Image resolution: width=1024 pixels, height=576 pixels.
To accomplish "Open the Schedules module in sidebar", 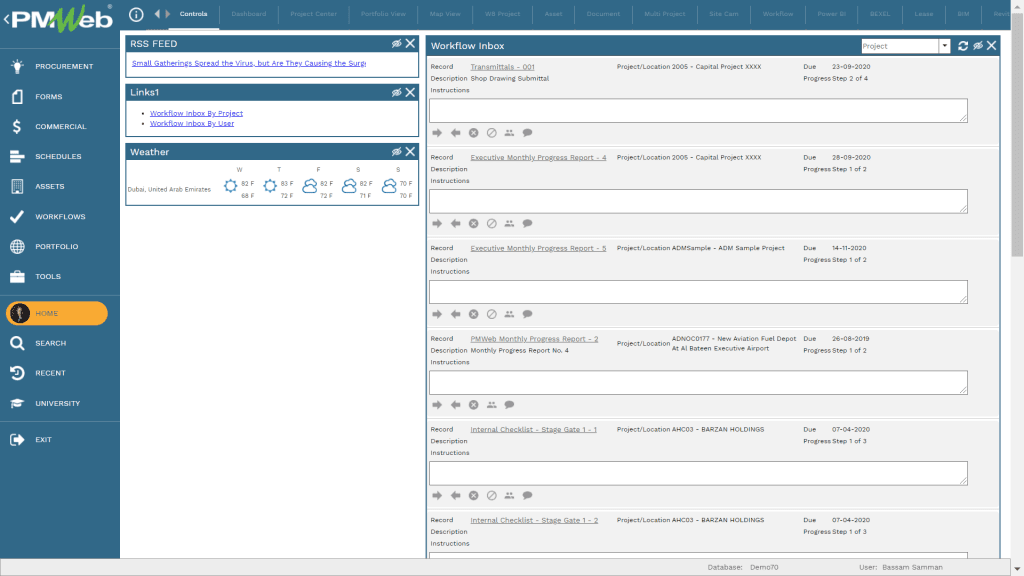I will [59, 156].
